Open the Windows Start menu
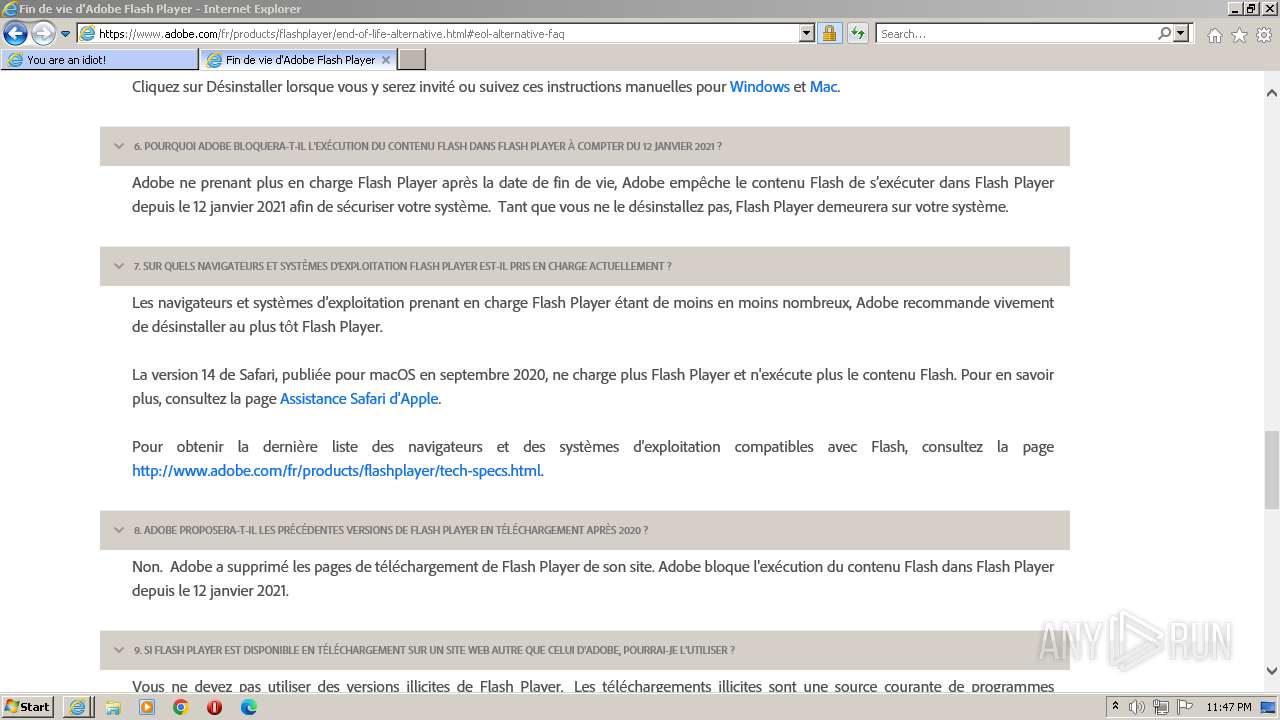The width and height of the screenshot is (1280, 720). pyautogui.click(x=28, y=707)
